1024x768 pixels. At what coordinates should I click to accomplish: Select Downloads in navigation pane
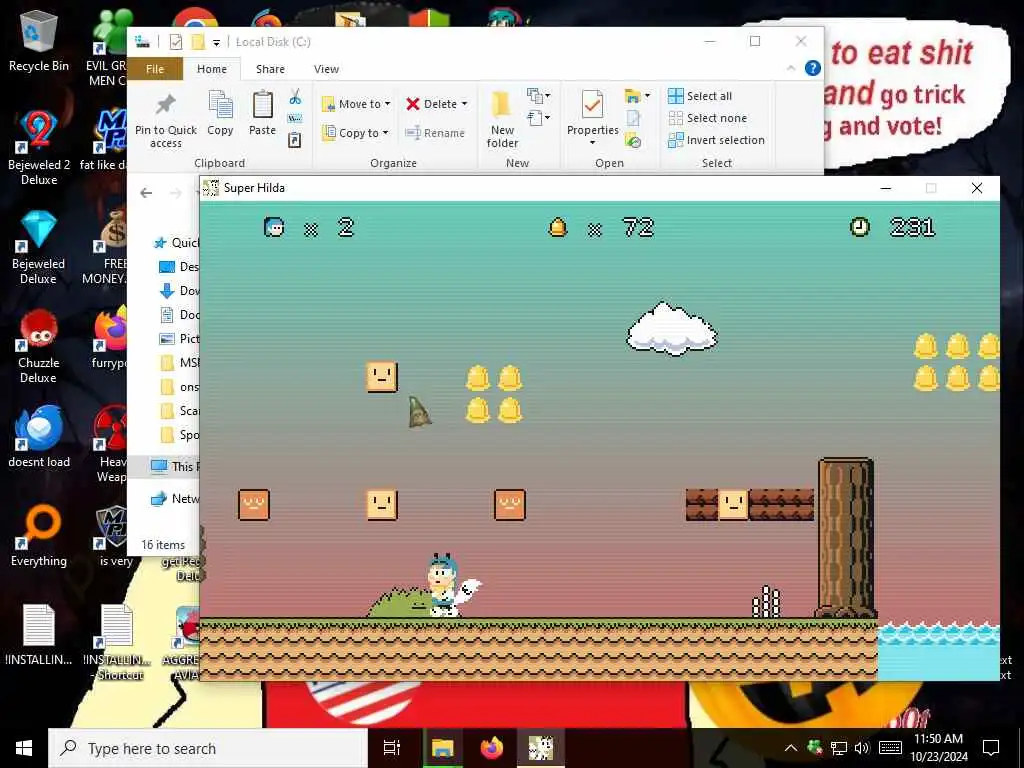tap(180, 291)
